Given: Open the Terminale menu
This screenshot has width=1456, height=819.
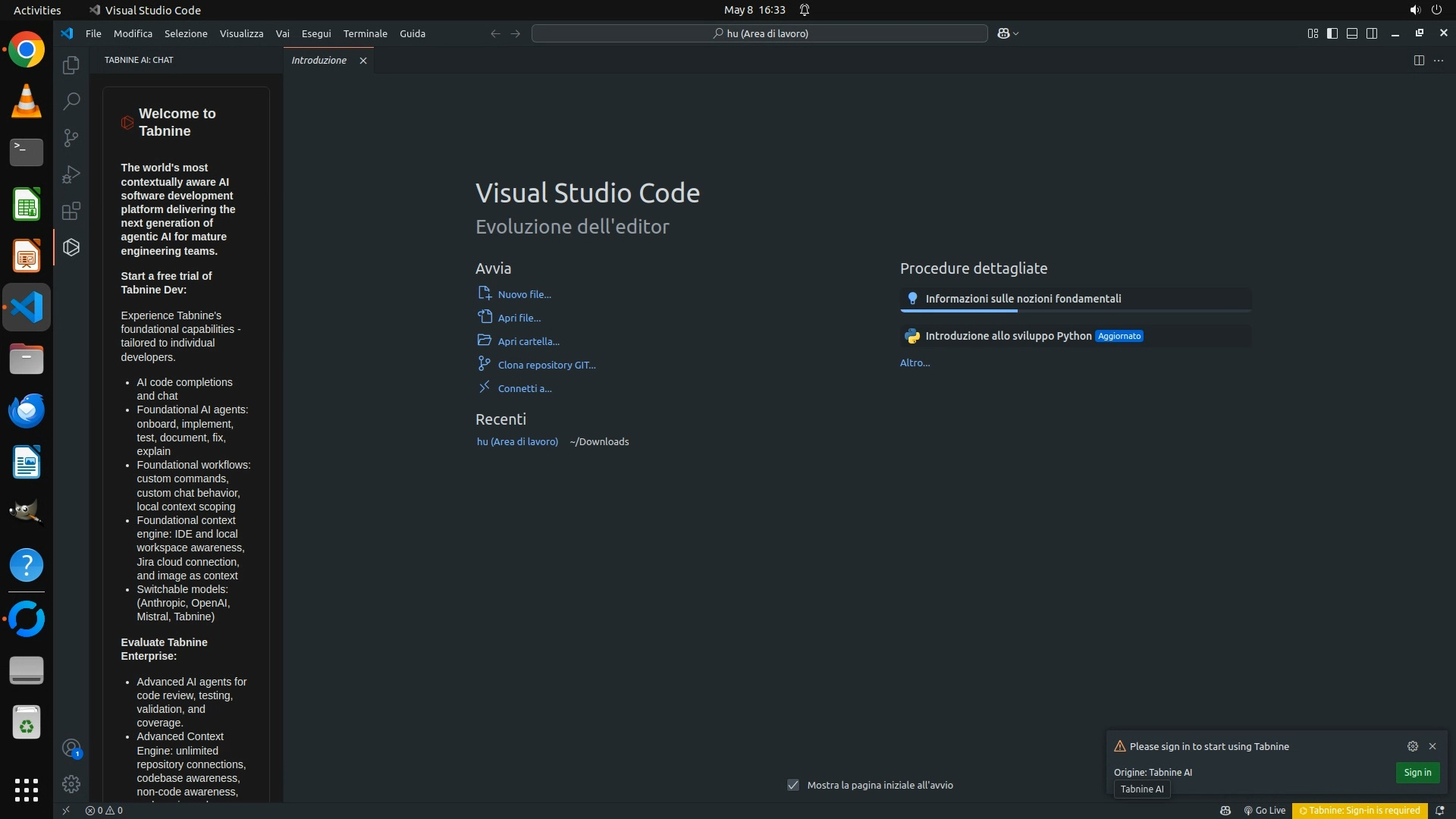Looking at the screenshot, I should click(x=365, y=33).
